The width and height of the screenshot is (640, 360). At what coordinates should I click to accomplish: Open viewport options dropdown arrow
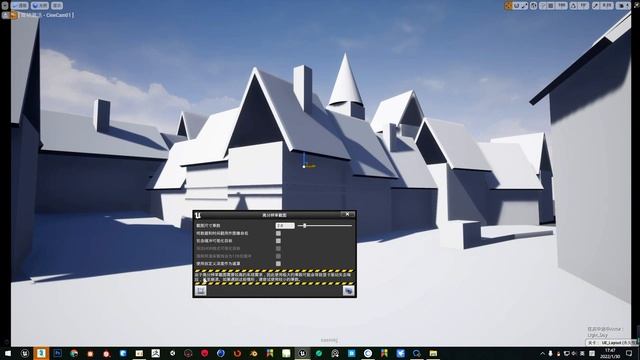pos(5,6)
